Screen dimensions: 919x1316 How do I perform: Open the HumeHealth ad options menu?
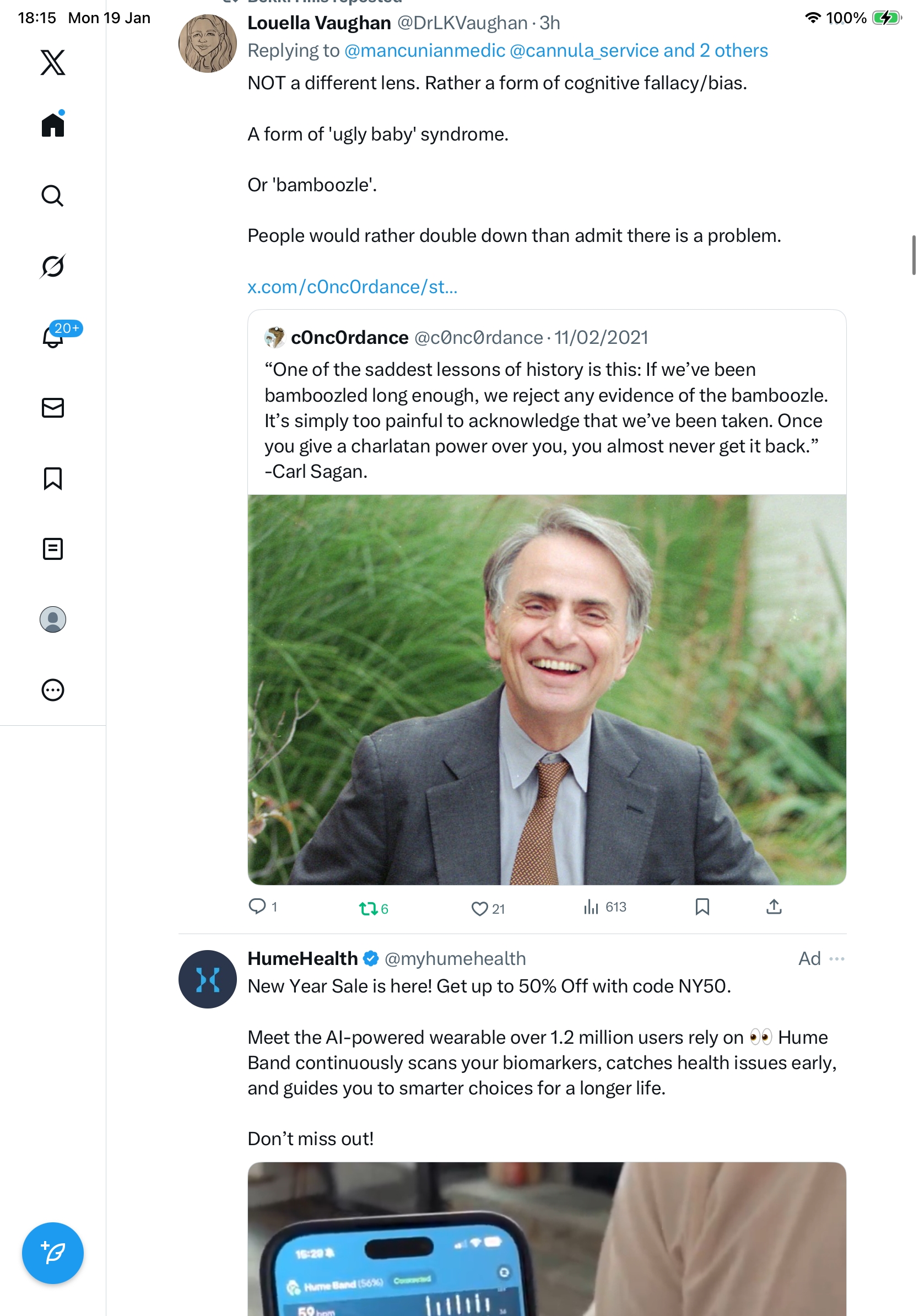pos(836,959)
